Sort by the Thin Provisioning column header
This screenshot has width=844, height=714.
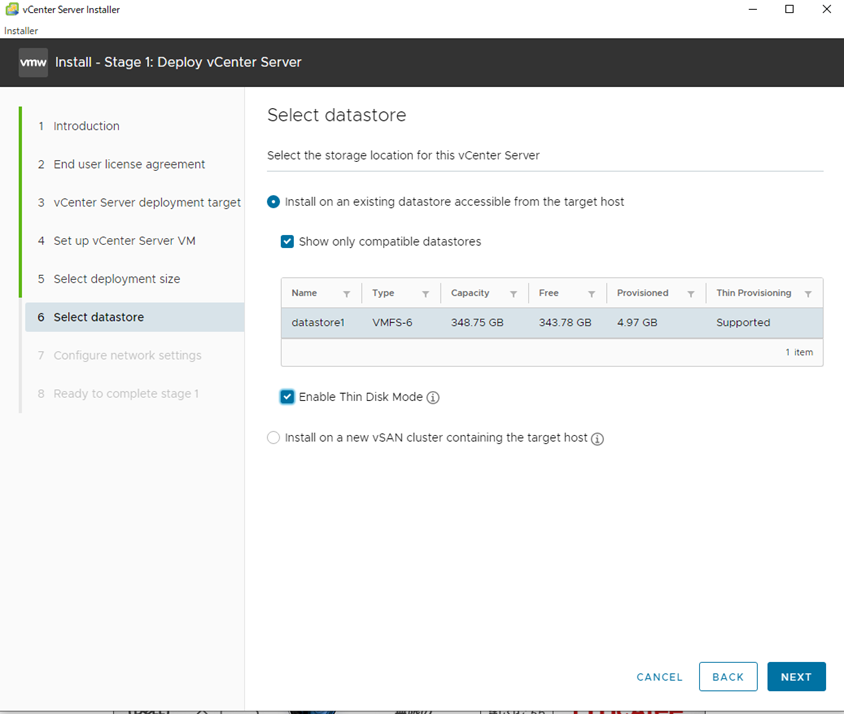(754, 293)
